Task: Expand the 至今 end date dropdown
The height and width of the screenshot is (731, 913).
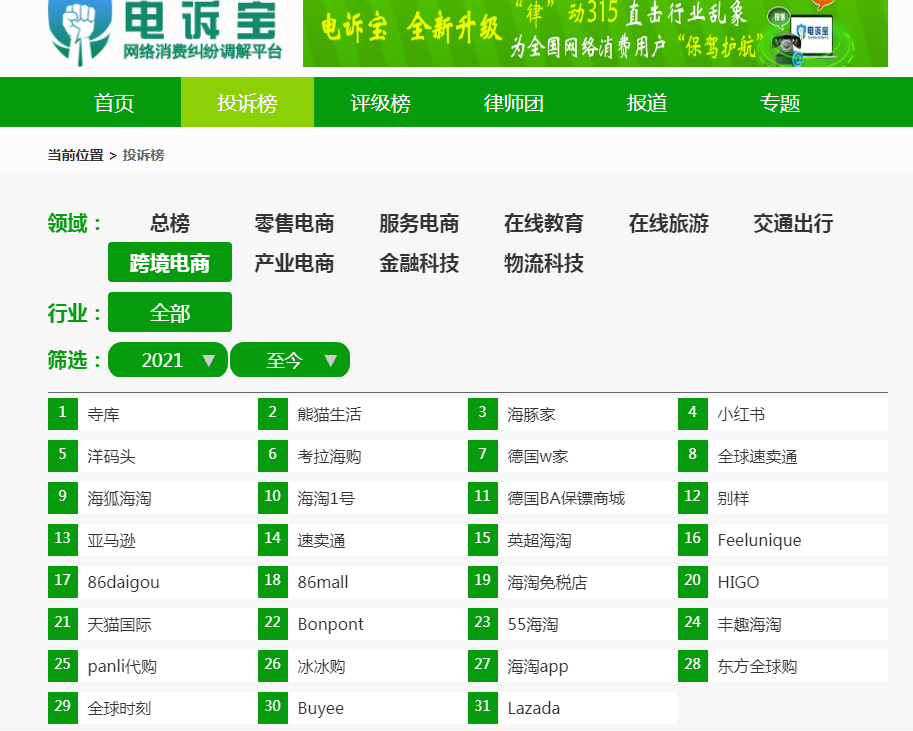Action: (290, 360)
